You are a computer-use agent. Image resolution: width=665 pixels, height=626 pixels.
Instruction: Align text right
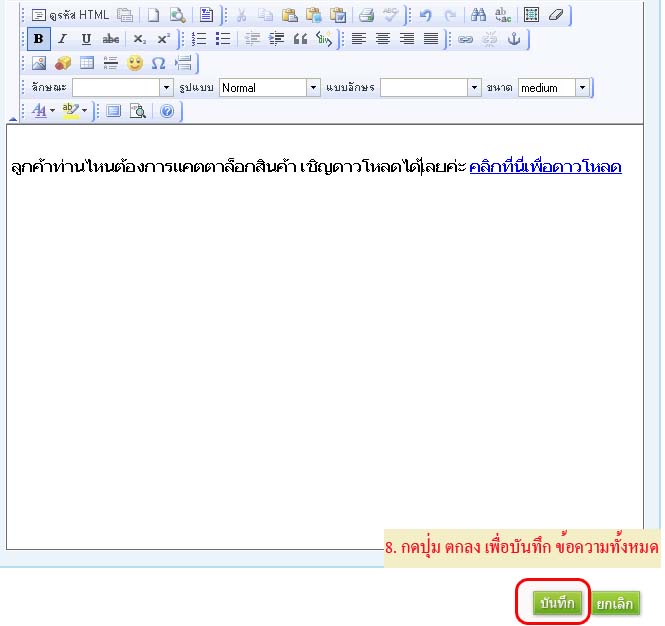[x=407, y=39]
